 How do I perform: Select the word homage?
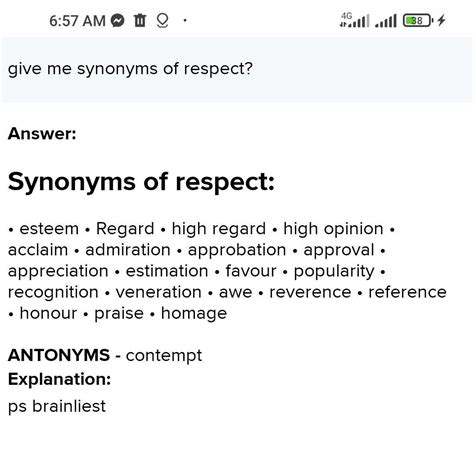[194, 314]
